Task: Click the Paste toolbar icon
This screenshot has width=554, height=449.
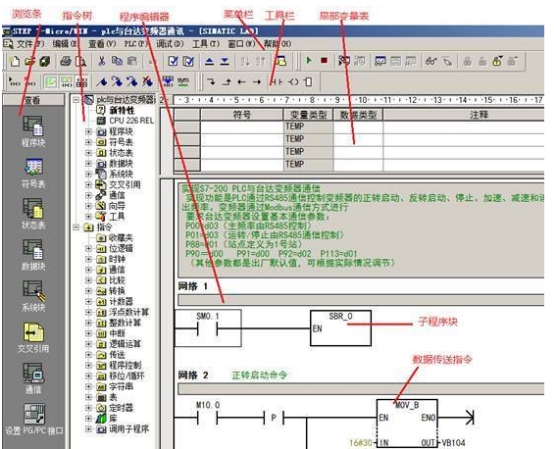Action: pyautogui.click(x=132, y=61)
